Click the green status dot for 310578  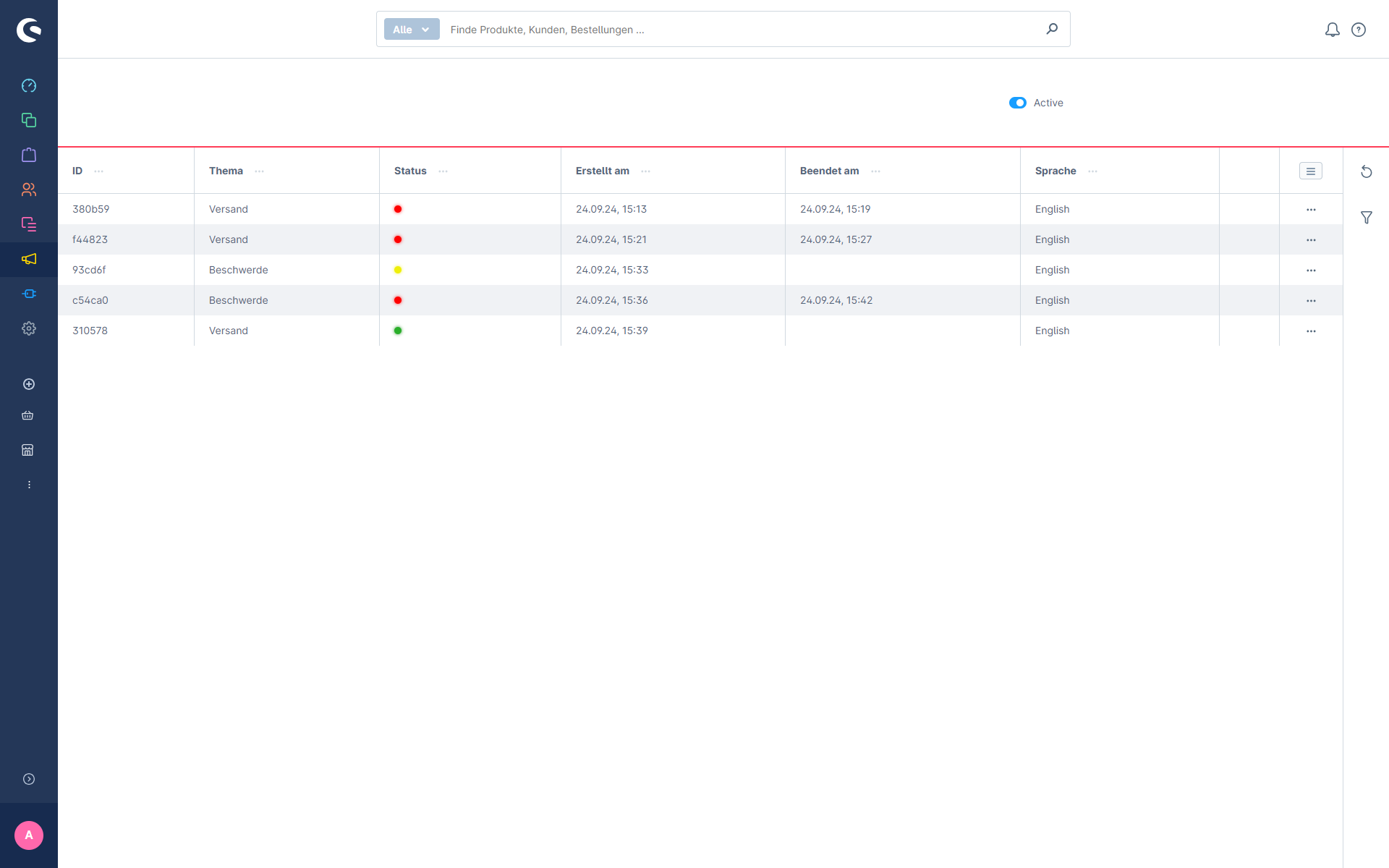click(x=398, y=331)
